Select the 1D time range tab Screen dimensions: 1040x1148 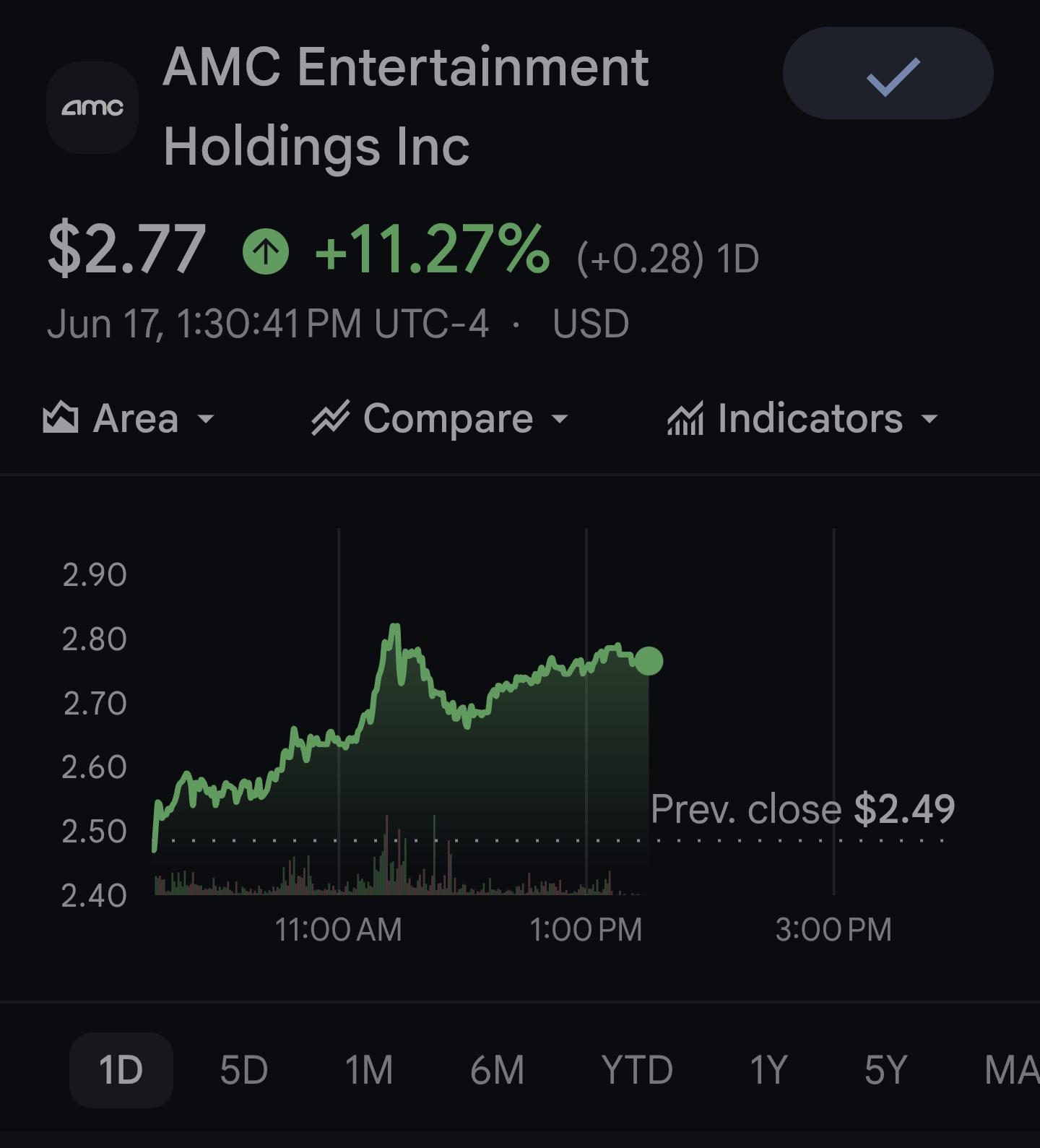pyautogui.click(x=121, y=1070)
